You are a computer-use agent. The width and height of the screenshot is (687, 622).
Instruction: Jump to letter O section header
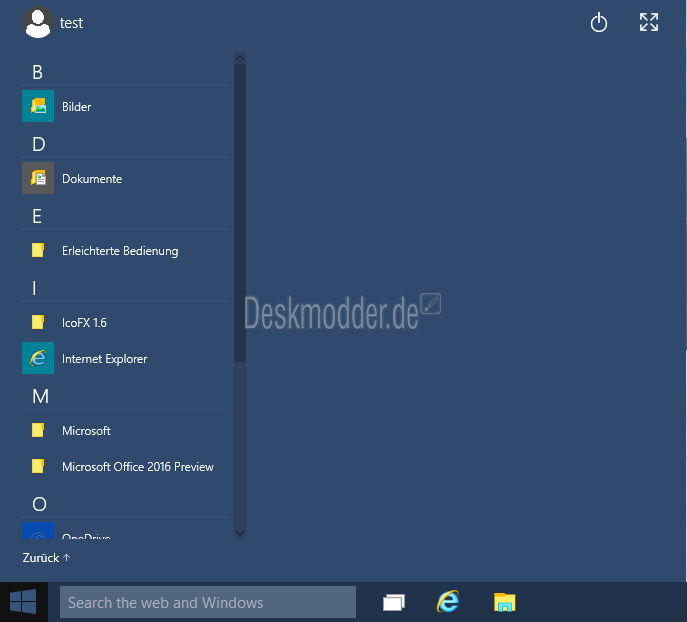point(39,504)
